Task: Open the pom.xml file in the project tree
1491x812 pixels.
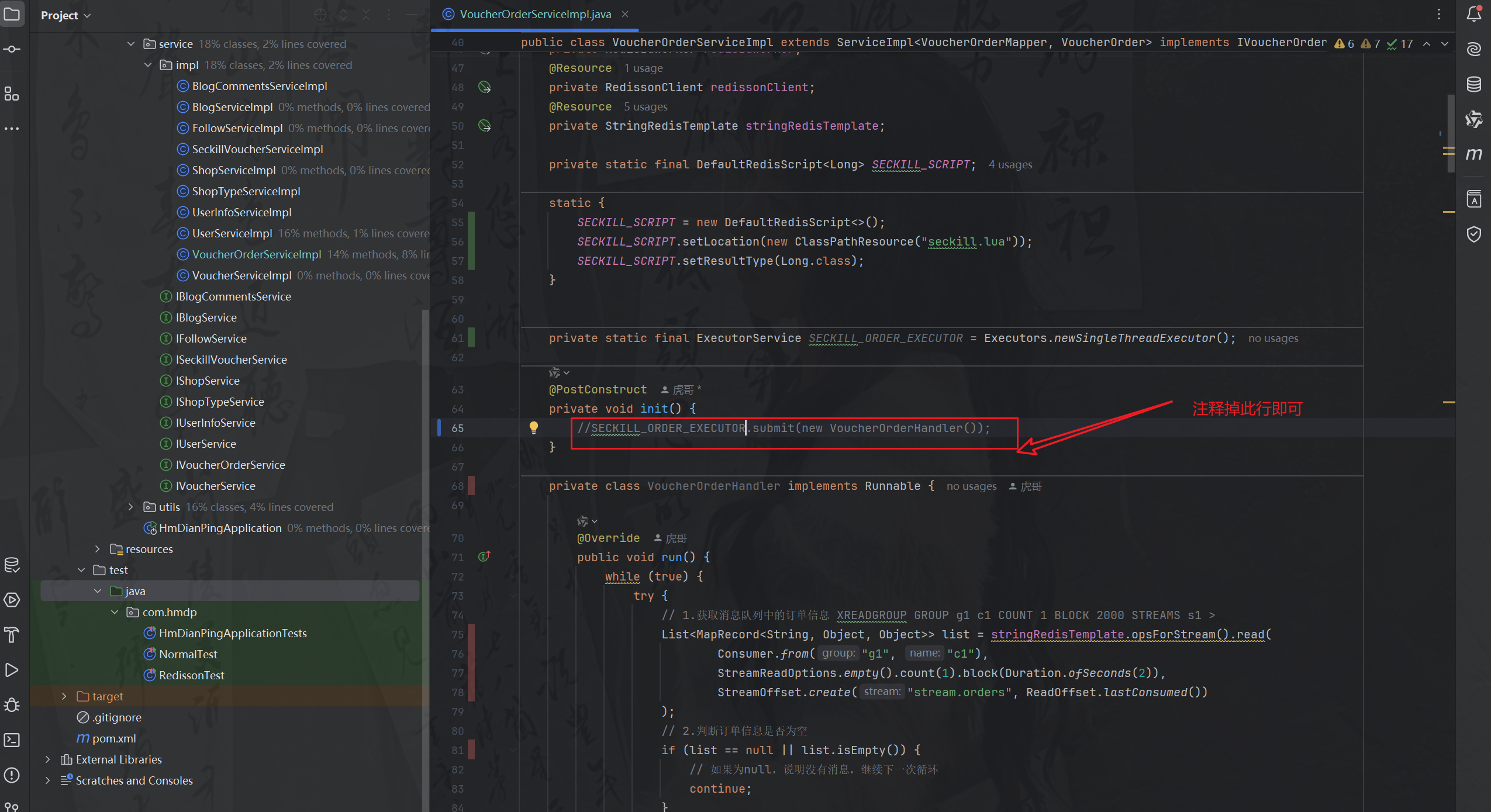Action: [x=114, y=738]
